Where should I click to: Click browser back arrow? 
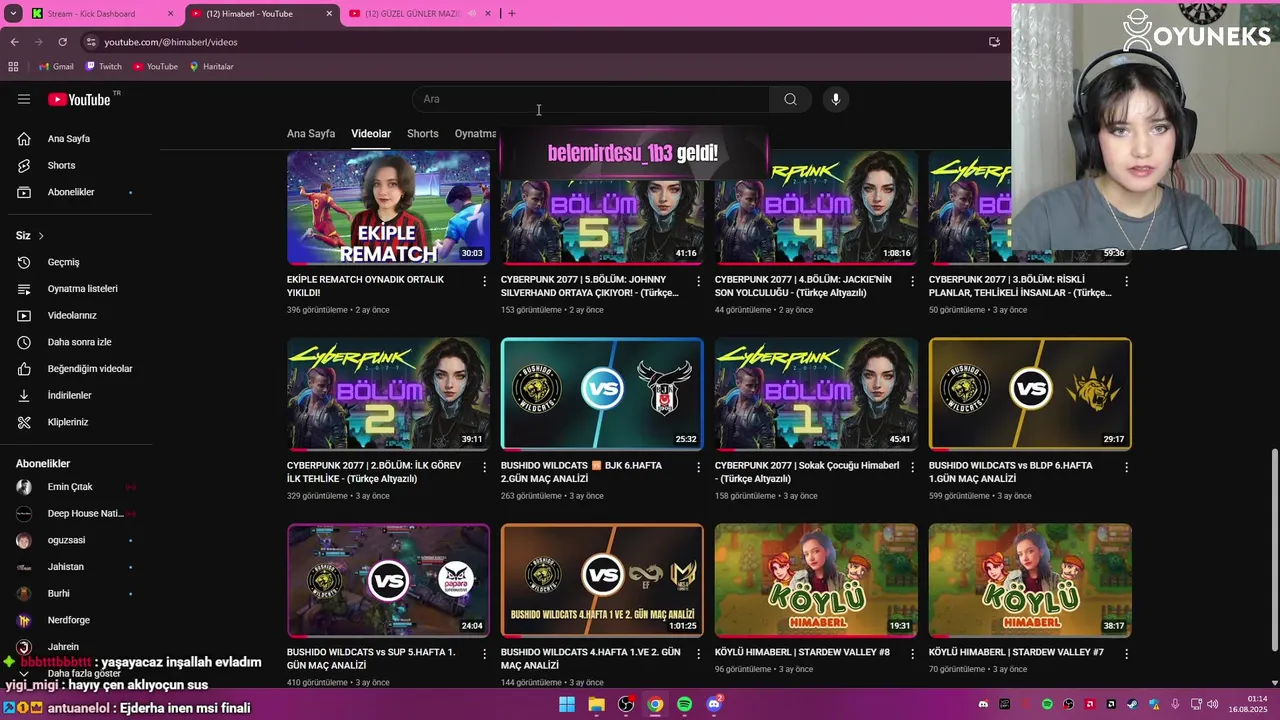click(14, 42)
